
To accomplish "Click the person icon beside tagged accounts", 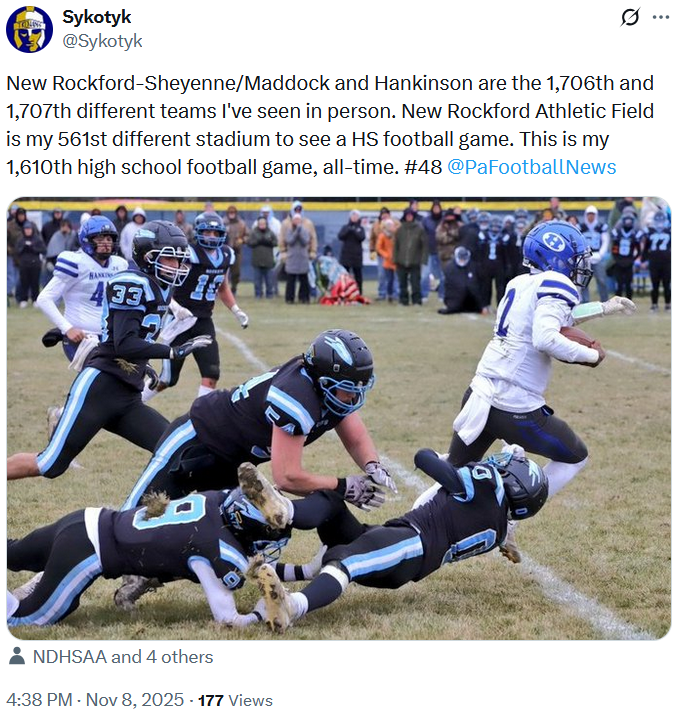I will click(x=17, y=656).
